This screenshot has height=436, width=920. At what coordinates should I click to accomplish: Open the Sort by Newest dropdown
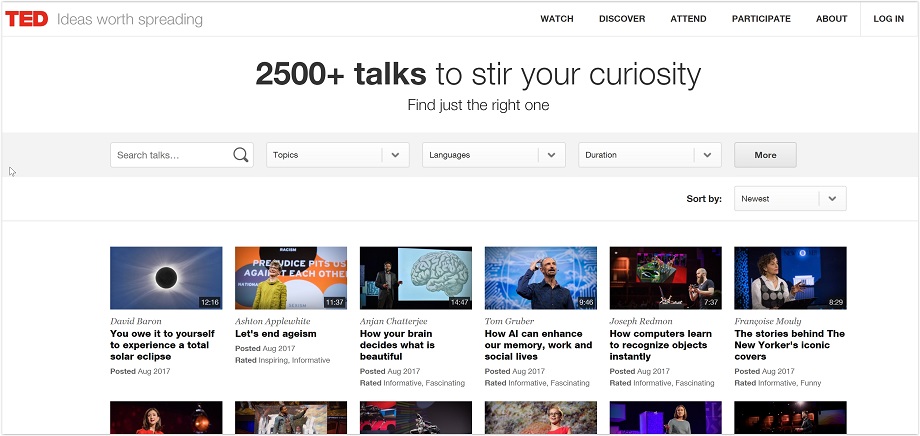coord(790,198)
